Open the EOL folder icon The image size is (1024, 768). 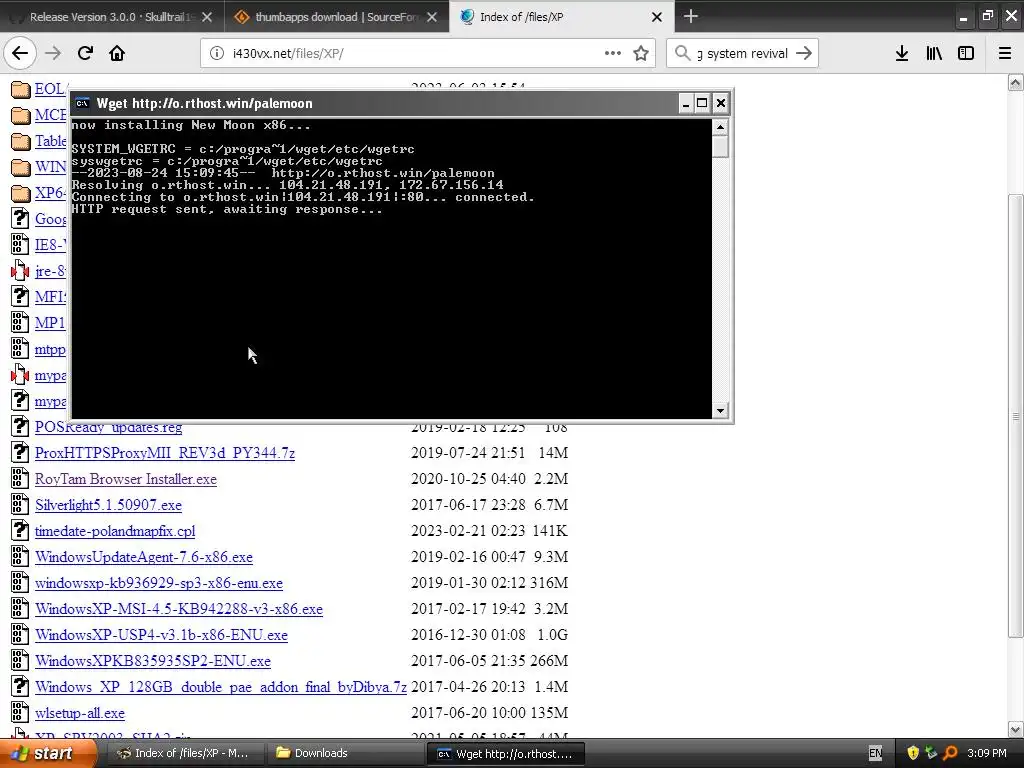(x=21, y=89)
